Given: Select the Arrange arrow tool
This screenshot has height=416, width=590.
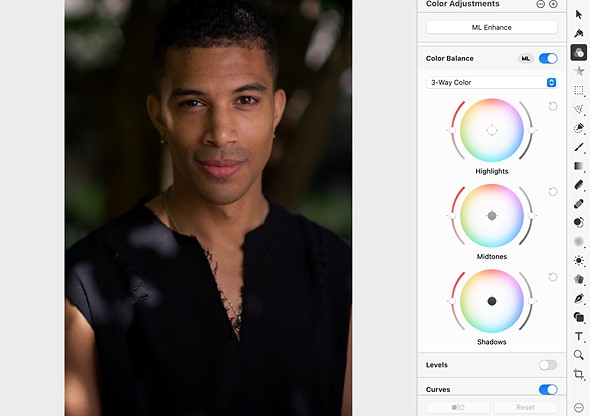Looking at the screenshot, I should click(x=579, y=14).
